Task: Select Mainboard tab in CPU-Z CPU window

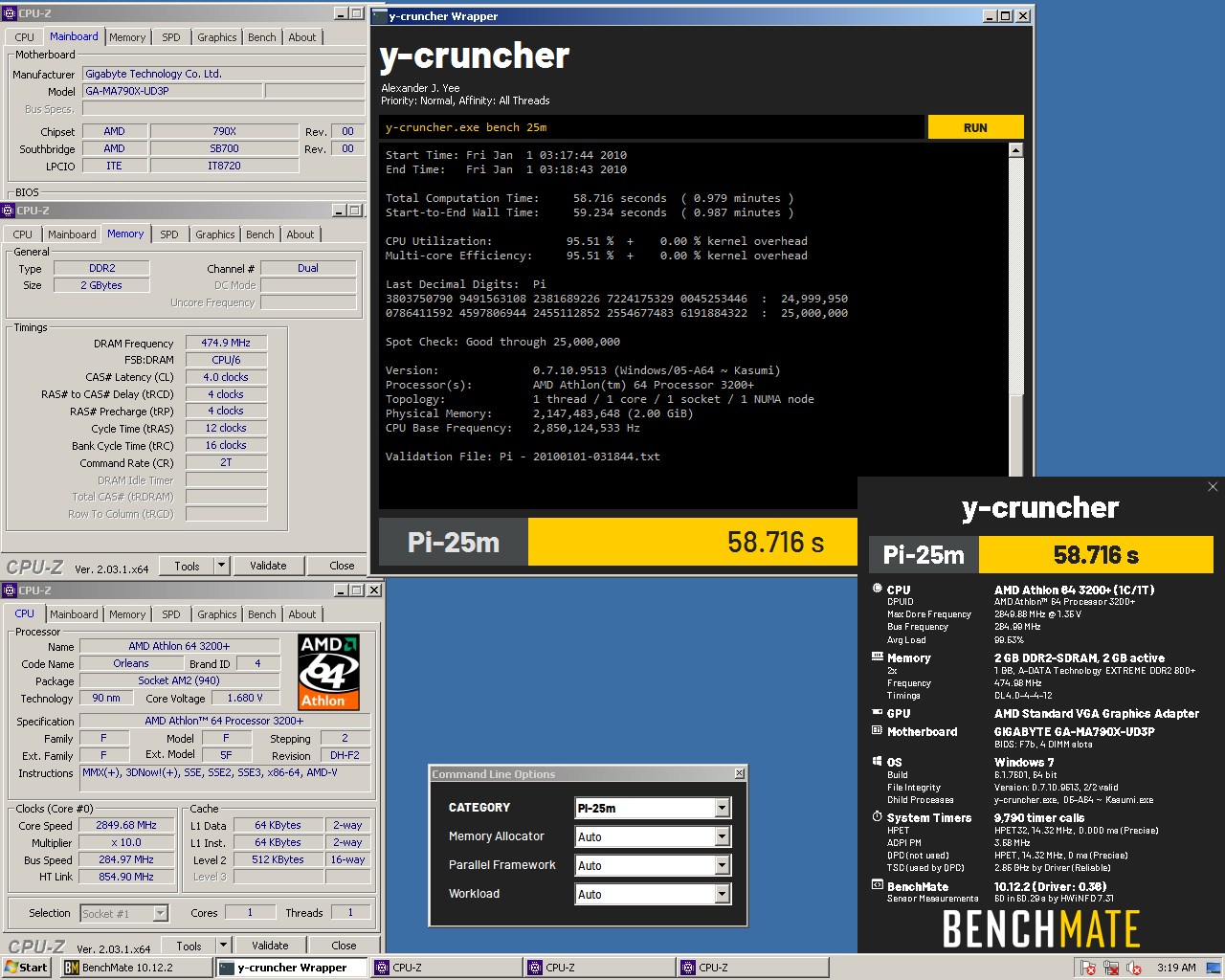Action: coord(74,614)
